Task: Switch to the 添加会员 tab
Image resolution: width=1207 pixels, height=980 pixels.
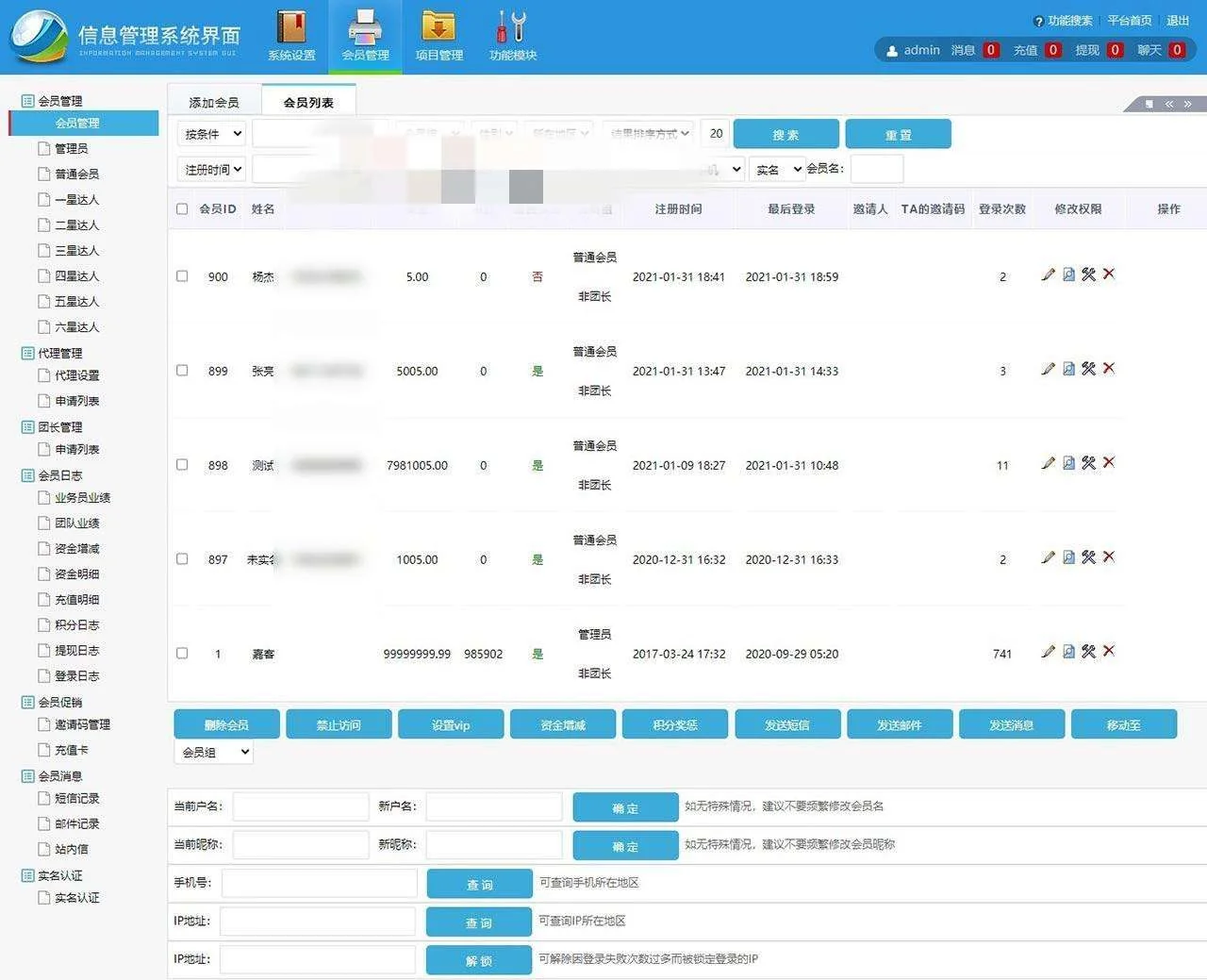Action: (x=214, y=102)
